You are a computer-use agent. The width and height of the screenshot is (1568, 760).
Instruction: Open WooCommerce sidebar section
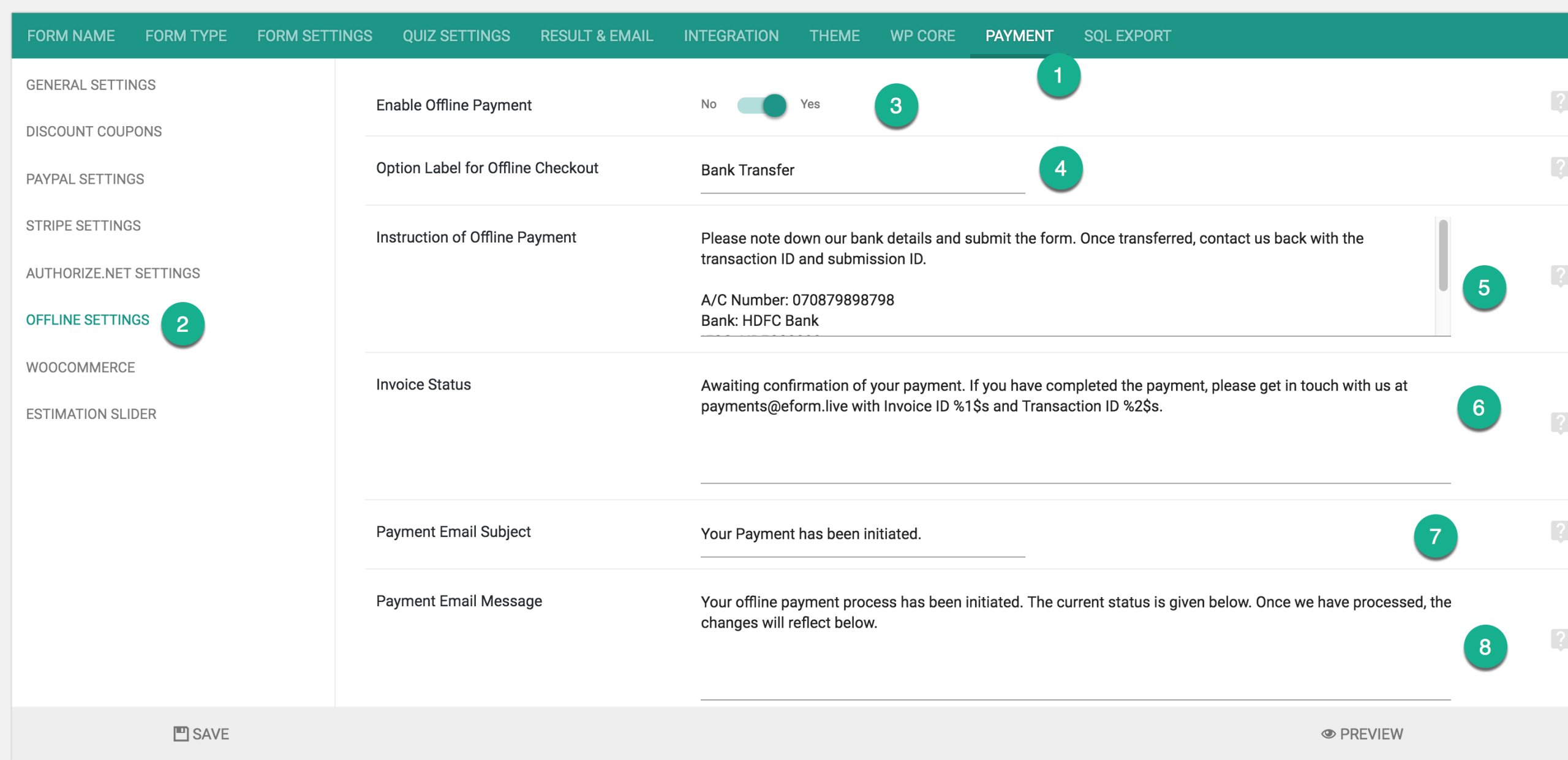pyautogui.click(x=80, y=367)
